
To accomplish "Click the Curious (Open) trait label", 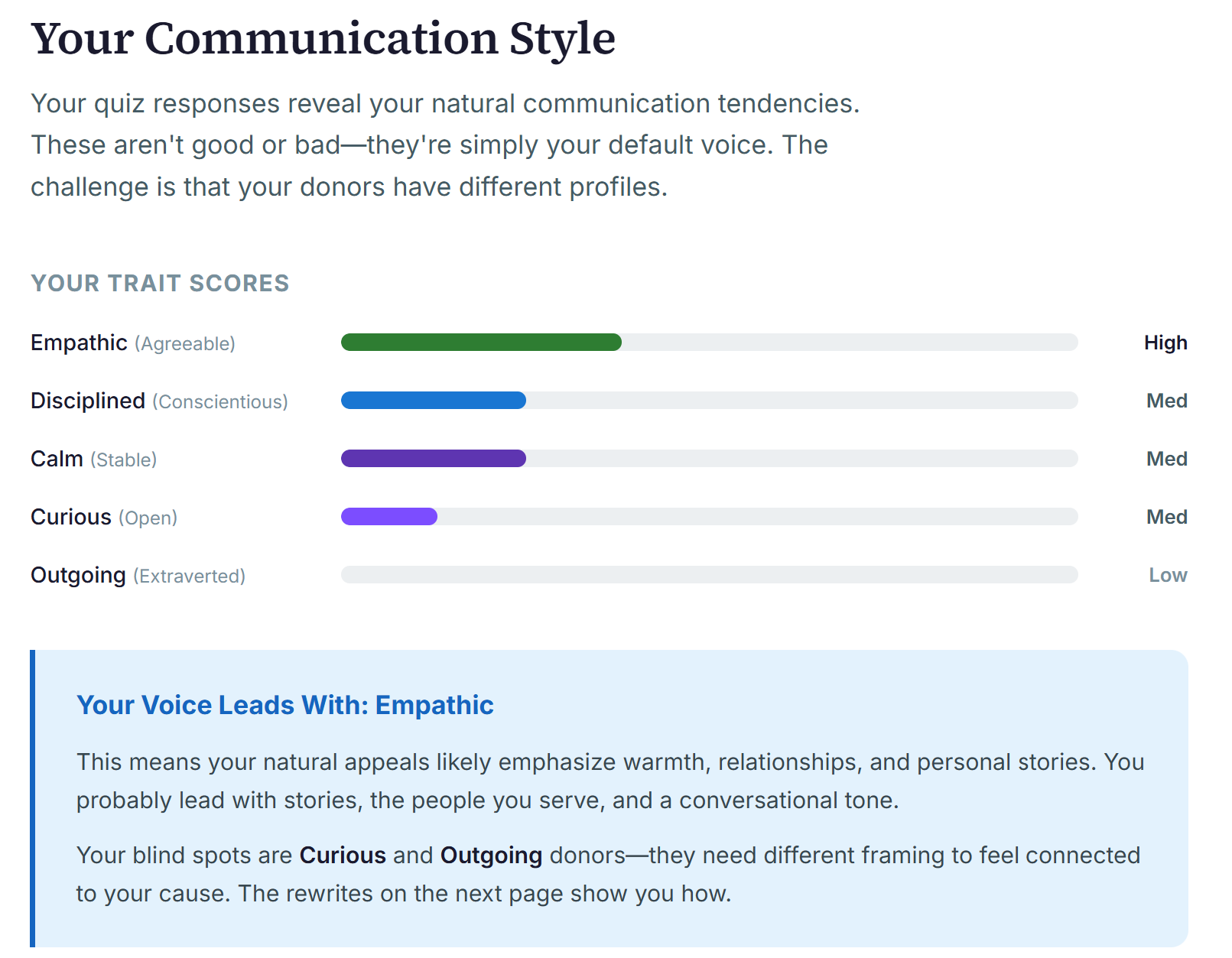I will (x=104, y=518).
